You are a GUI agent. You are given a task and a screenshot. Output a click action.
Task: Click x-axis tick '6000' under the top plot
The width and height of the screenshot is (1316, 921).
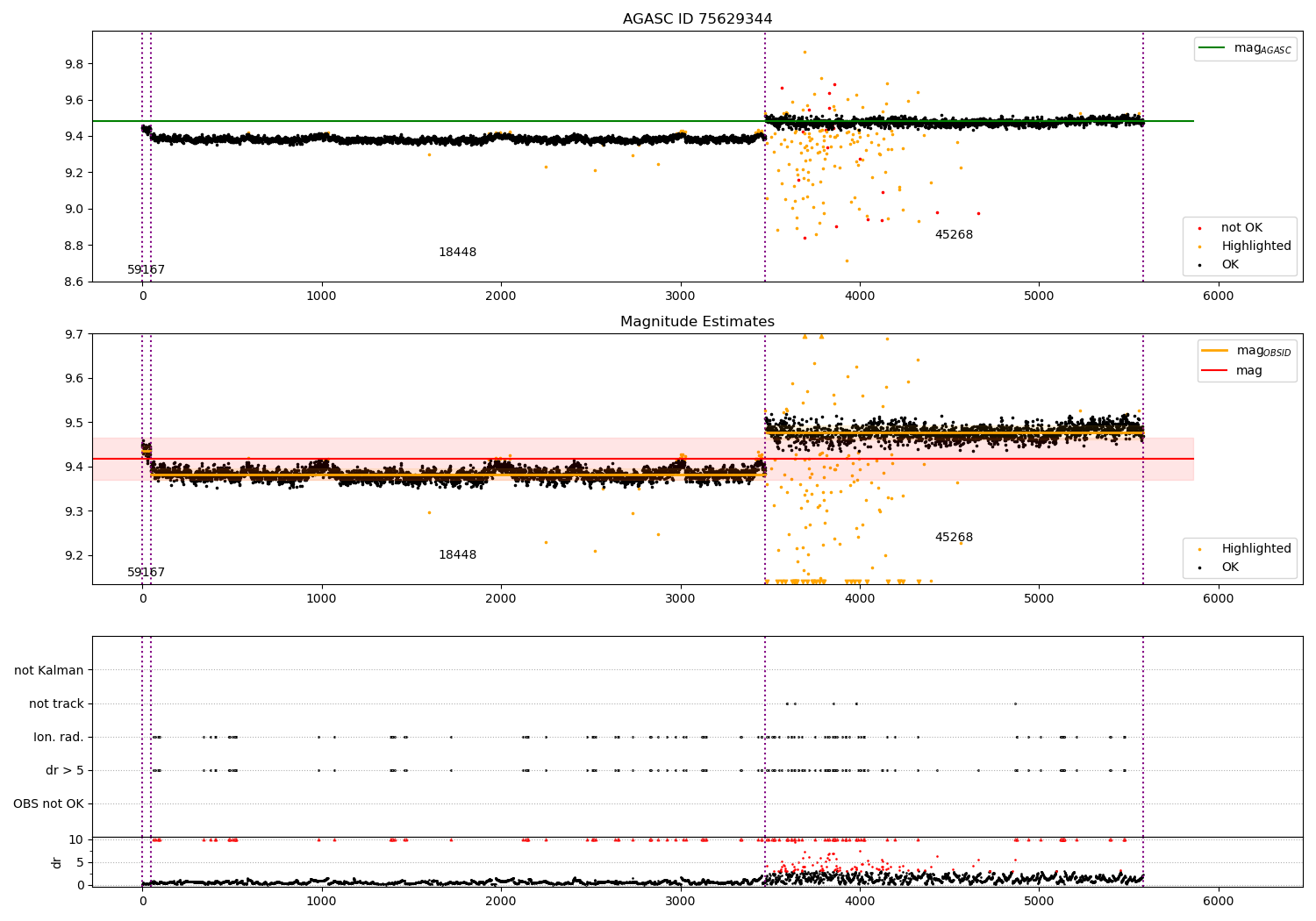click(x=1219, y=296)
